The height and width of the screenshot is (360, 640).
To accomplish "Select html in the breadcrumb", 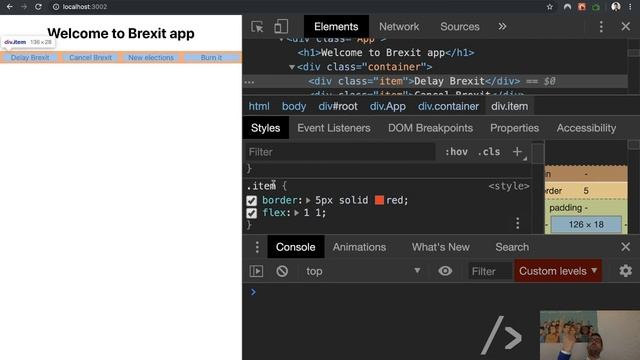I will point(259,106).
